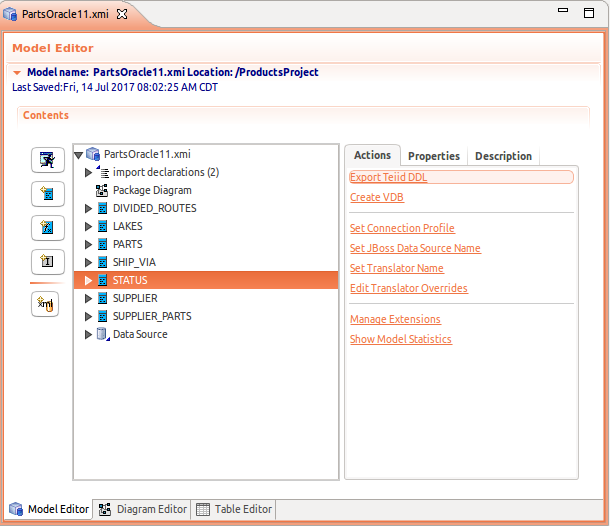This screenshot has width=610, height=526.
Task: Close the PartsOracle11.xmi editor tab
Action: [122, 14]
